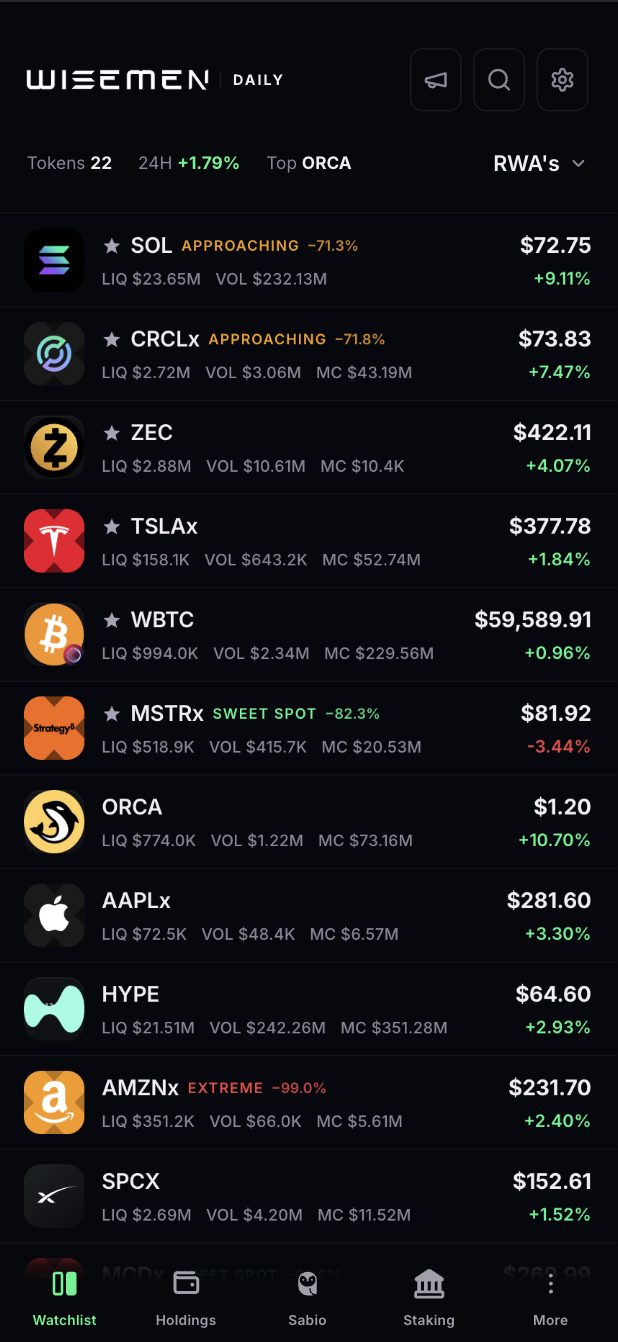Viewport: 618px width, 1342px height.
Task: Open the DAILY timeframe selector
Action: pyautogui.click(x=258, y=80)
